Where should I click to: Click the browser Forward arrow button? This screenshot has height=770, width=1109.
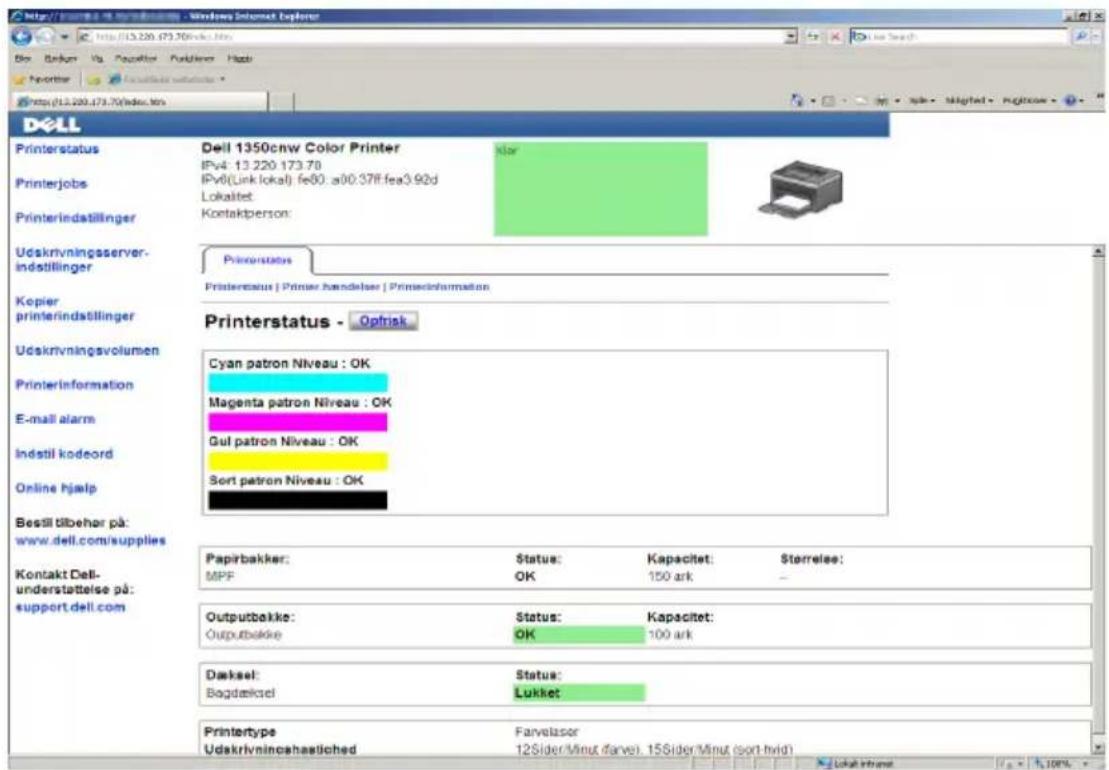click(x=45, y=36)
